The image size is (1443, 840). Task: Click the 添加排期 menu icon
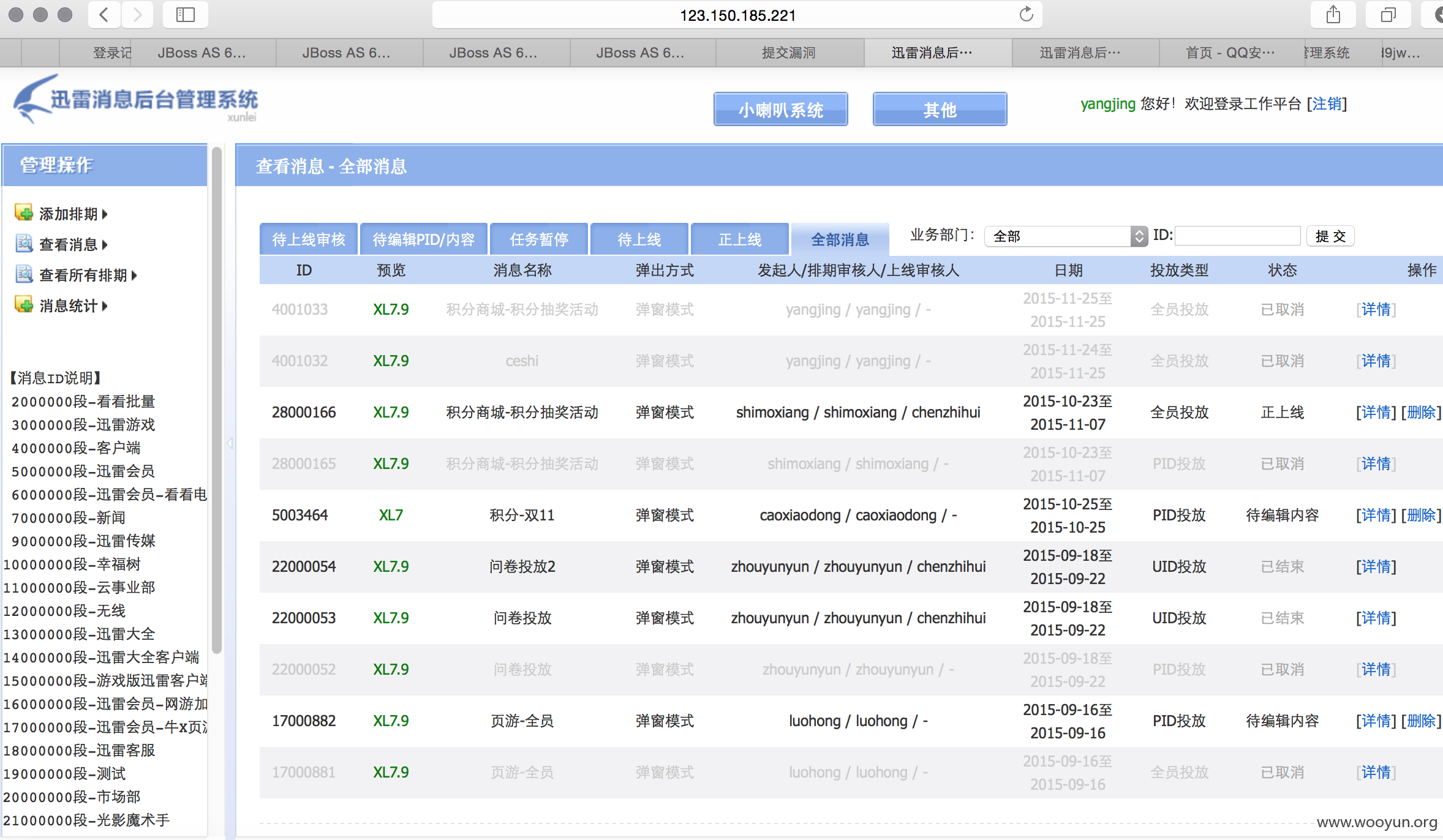(24, 213)
